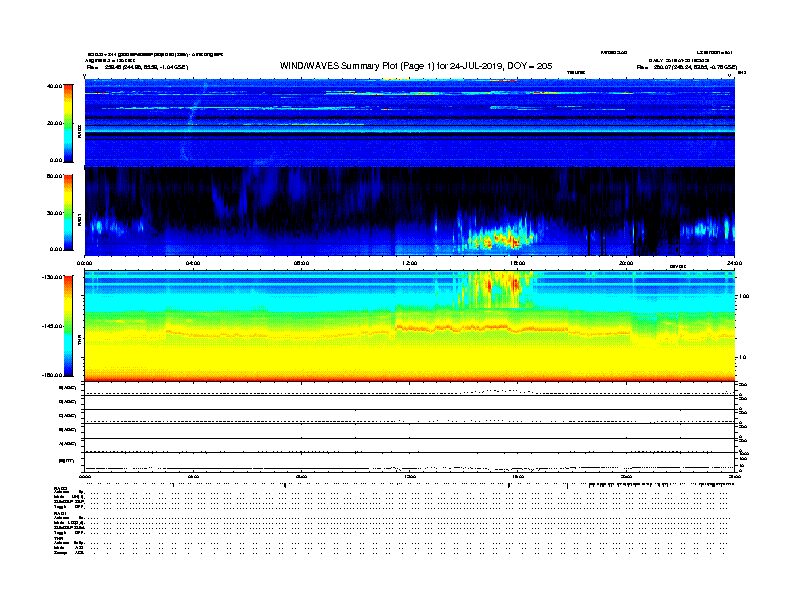This screenshot has height=612, width=792.
Task: Click the 40.00 label on RAD2 color scale
Action: [54, 86]
